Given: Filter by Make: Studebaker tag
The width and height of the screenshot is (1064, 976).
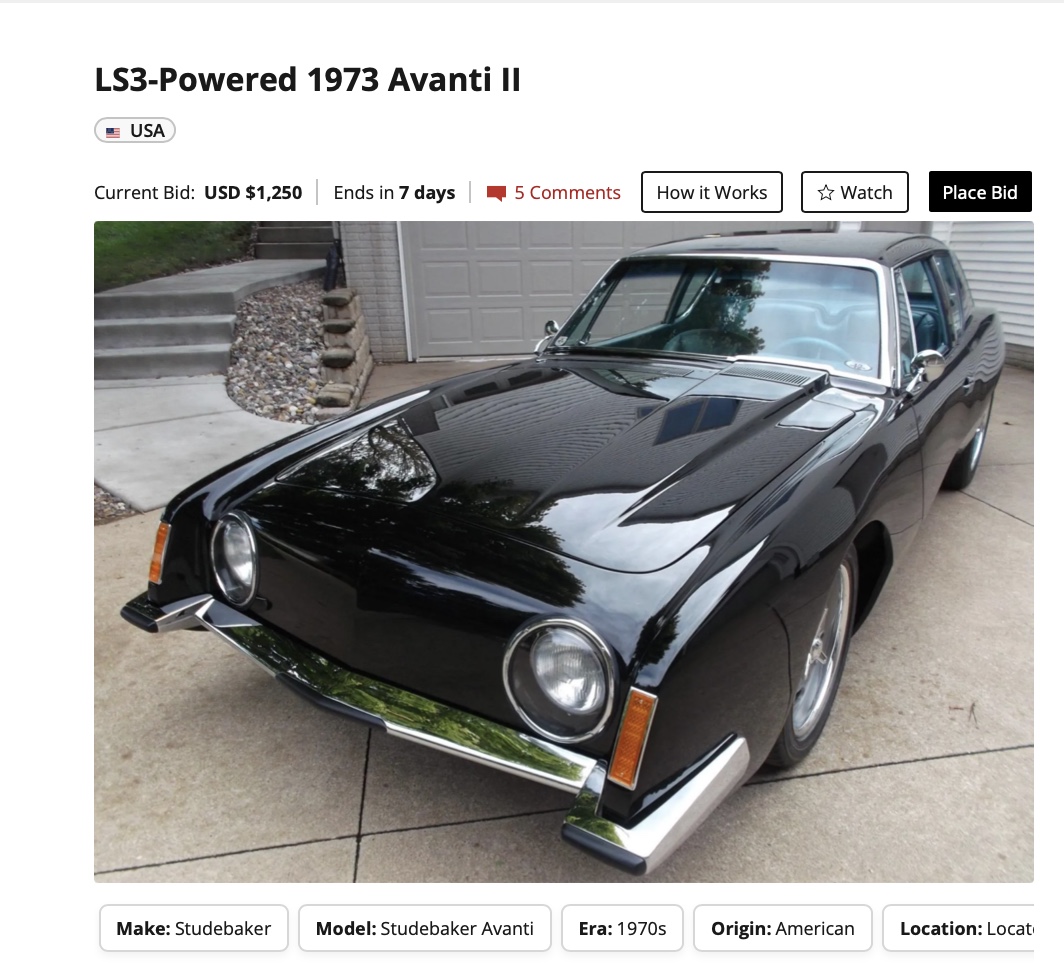Looking at the screenshot, I should tap(193, 928).
